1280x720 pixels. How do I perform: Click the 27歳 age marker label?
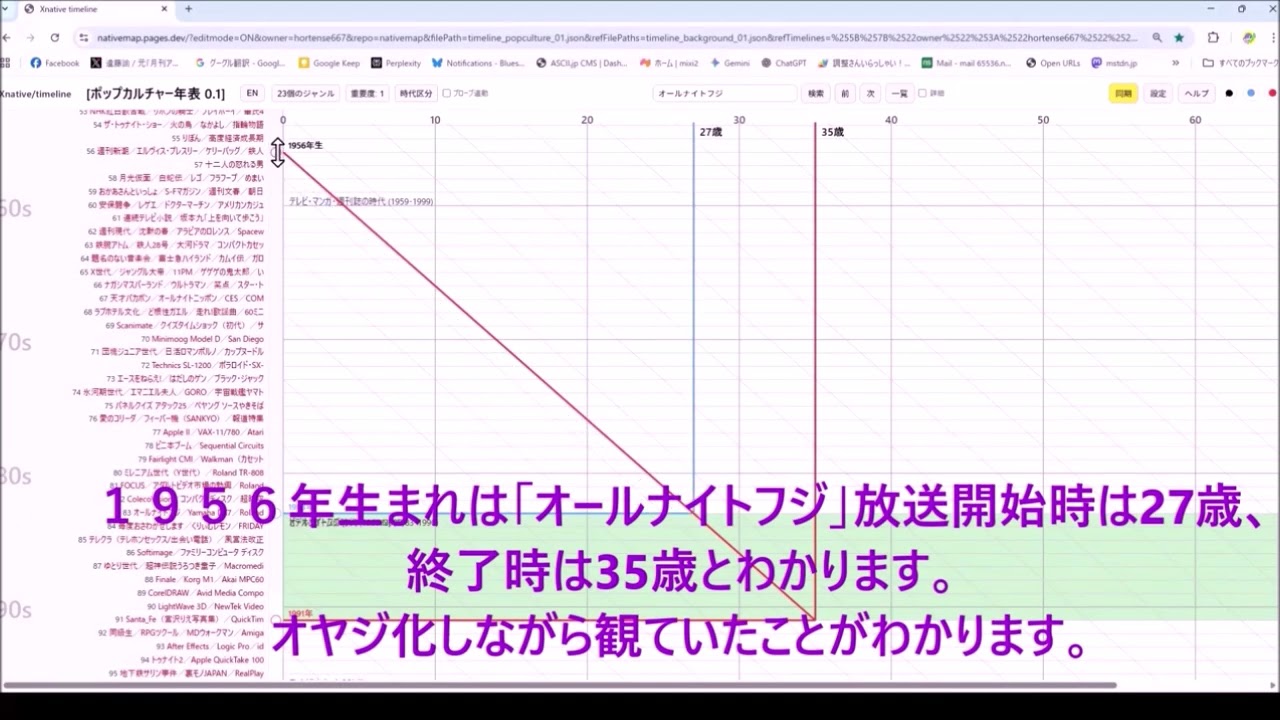point(710,132)
